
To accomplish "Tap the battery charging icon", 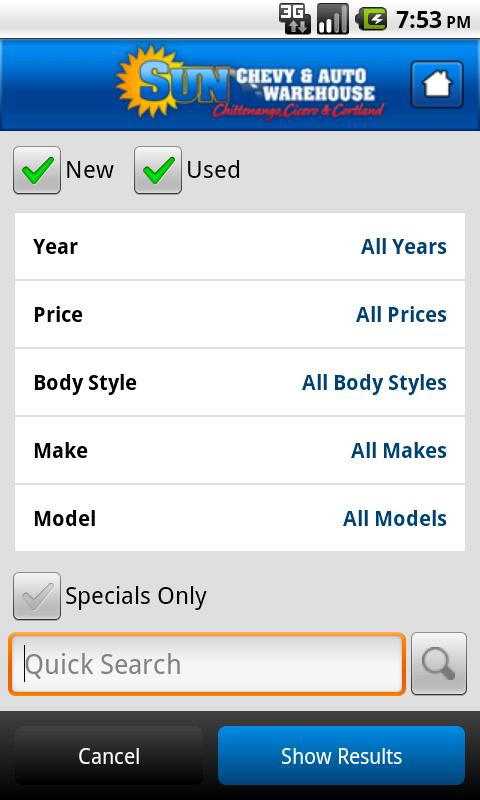I will pos(371,19).
